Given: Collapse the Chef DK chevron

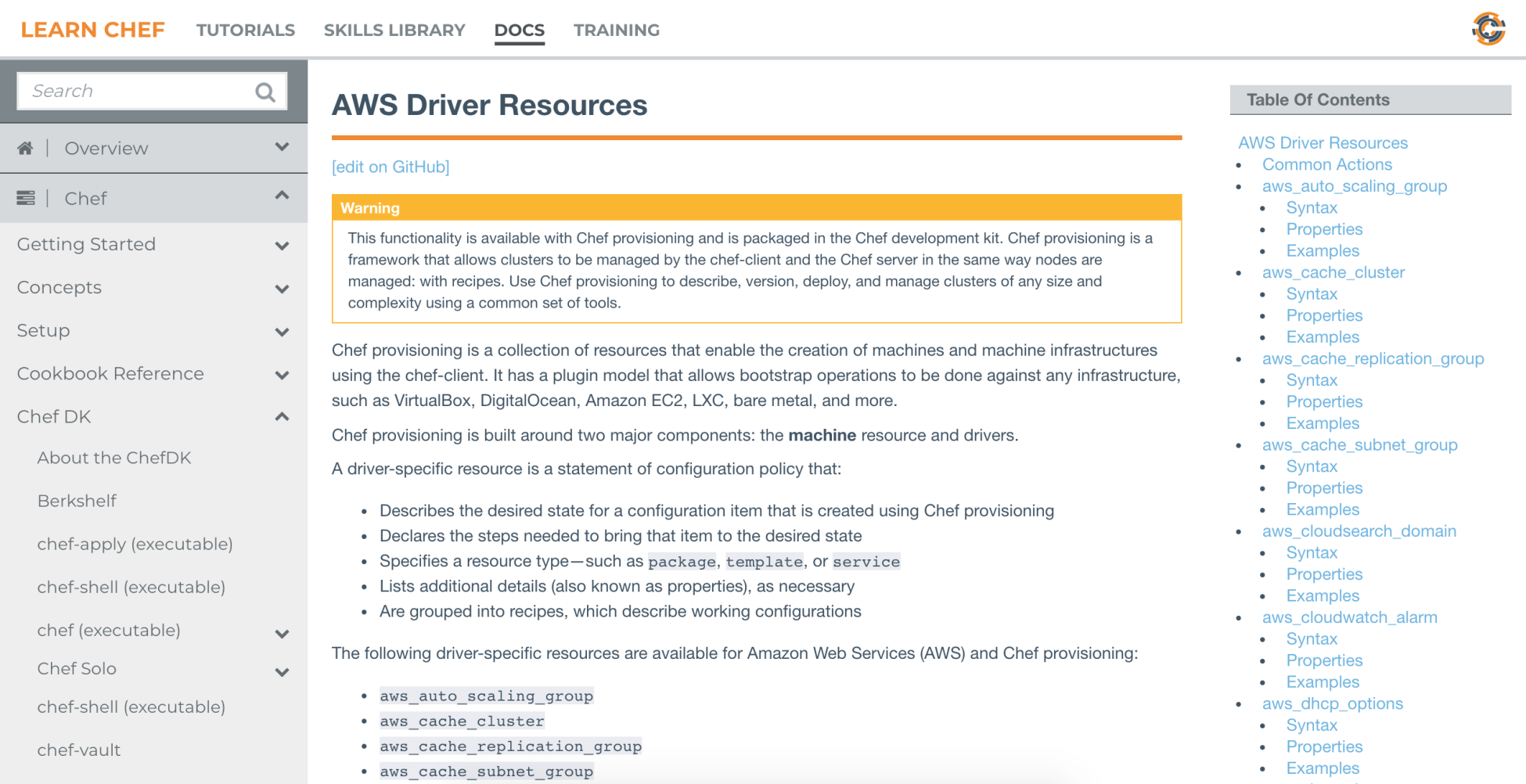Looking at the screenshot, I should [x=283, y=416].
